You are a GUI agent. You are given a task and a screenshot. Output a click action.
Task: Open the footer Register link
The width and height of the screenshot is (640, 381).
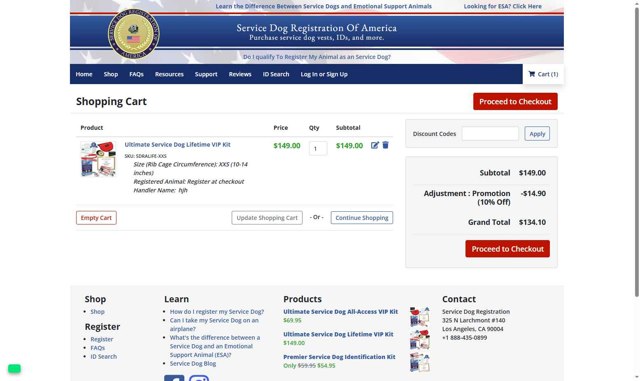pos(102,339)
